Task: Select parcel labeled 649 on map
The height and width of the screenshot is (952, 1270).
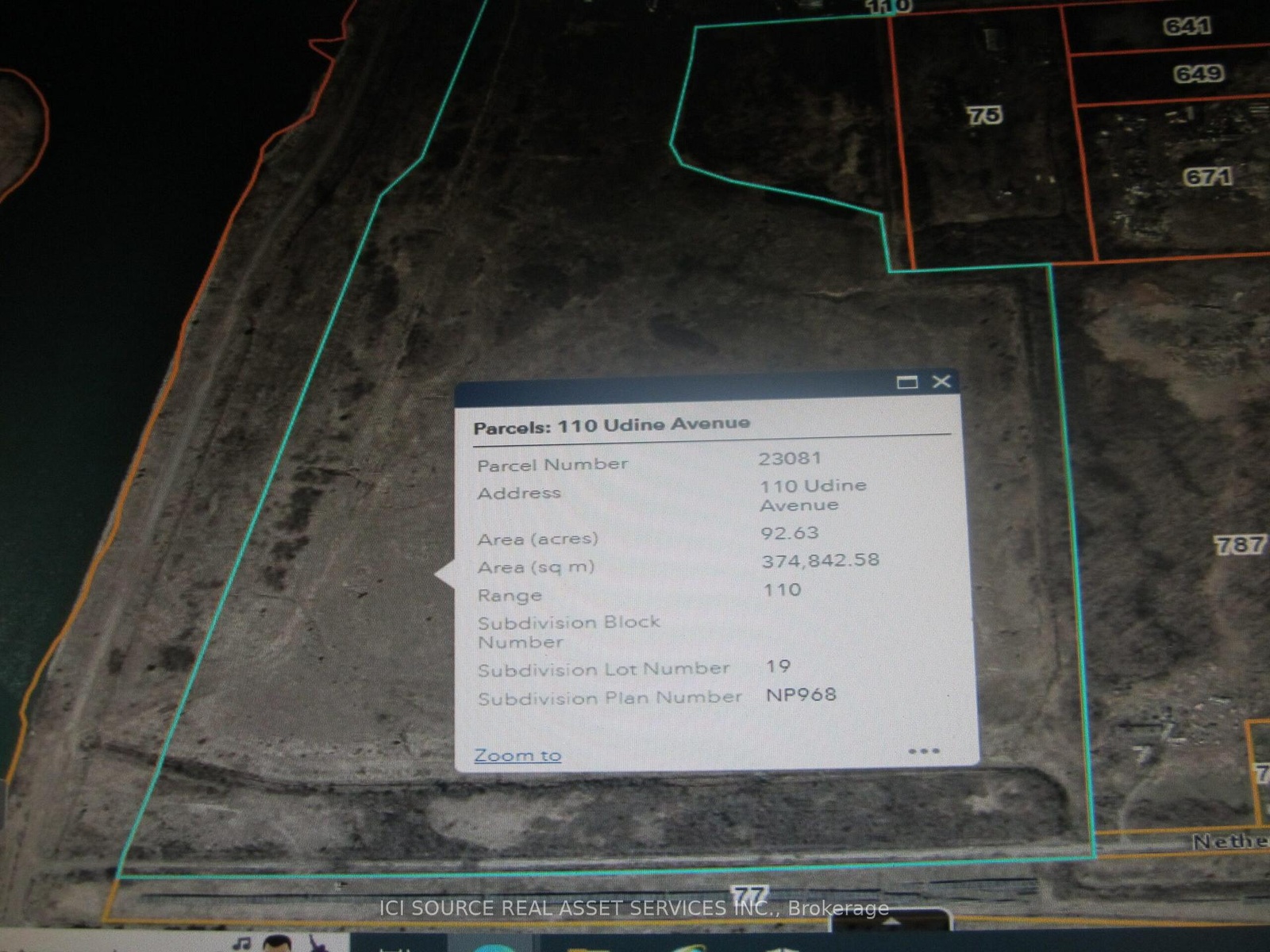Action: pos(1199,74)
